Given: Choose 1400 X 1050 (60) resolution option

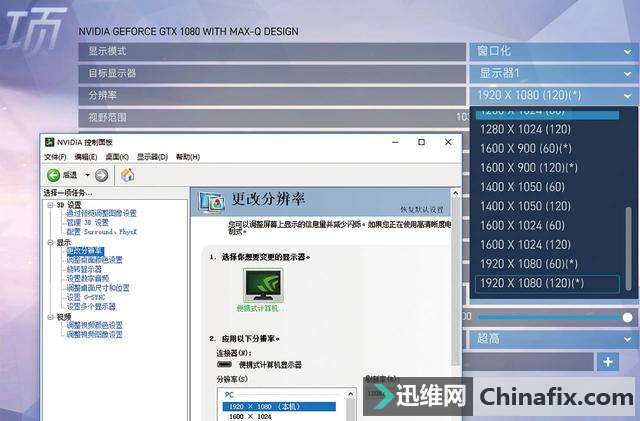Looking at the screenshot, I should tap(547, 187).
